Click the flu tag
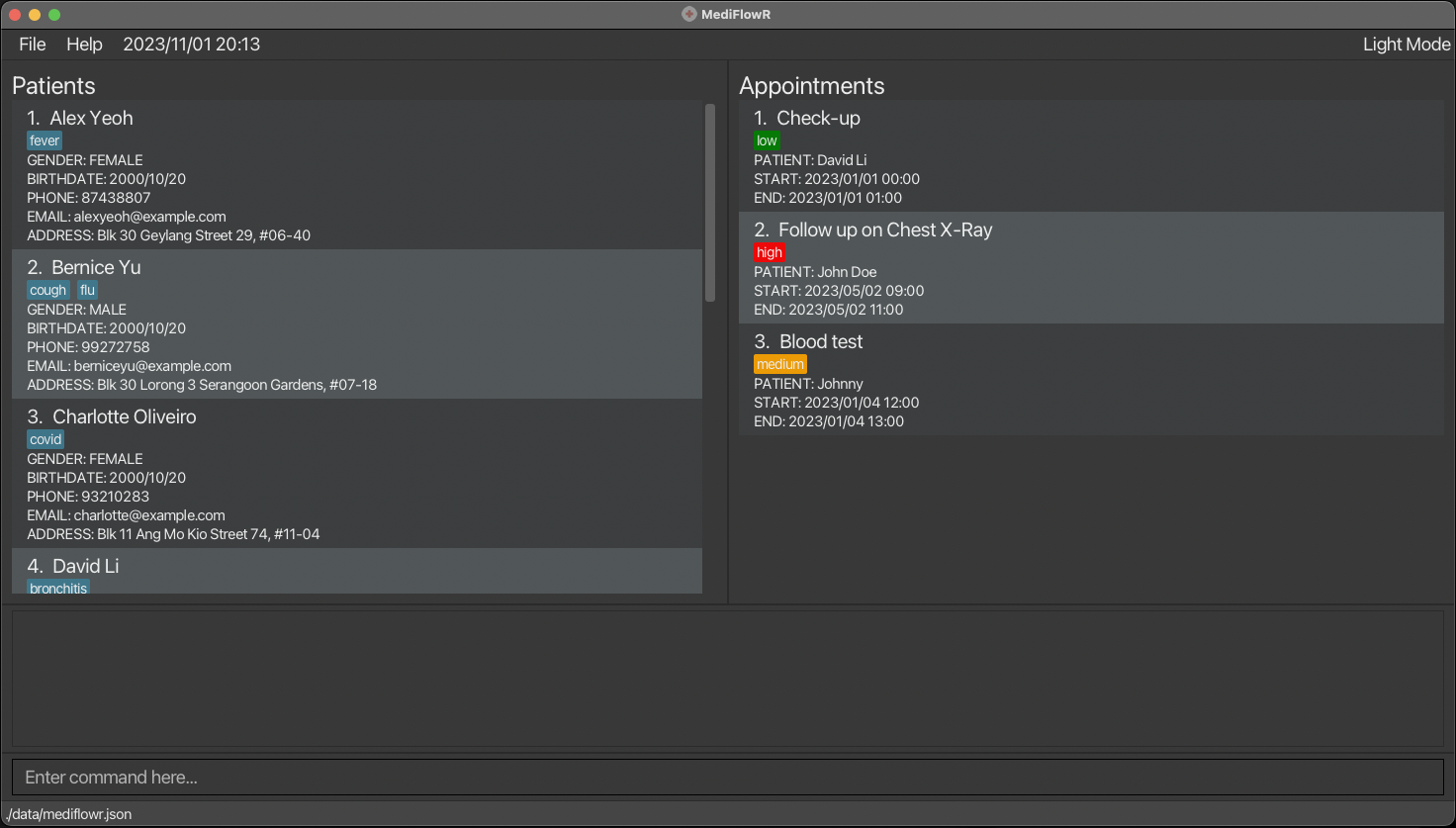This screenshot has height=828, width=1456. [x=87, y=290]
